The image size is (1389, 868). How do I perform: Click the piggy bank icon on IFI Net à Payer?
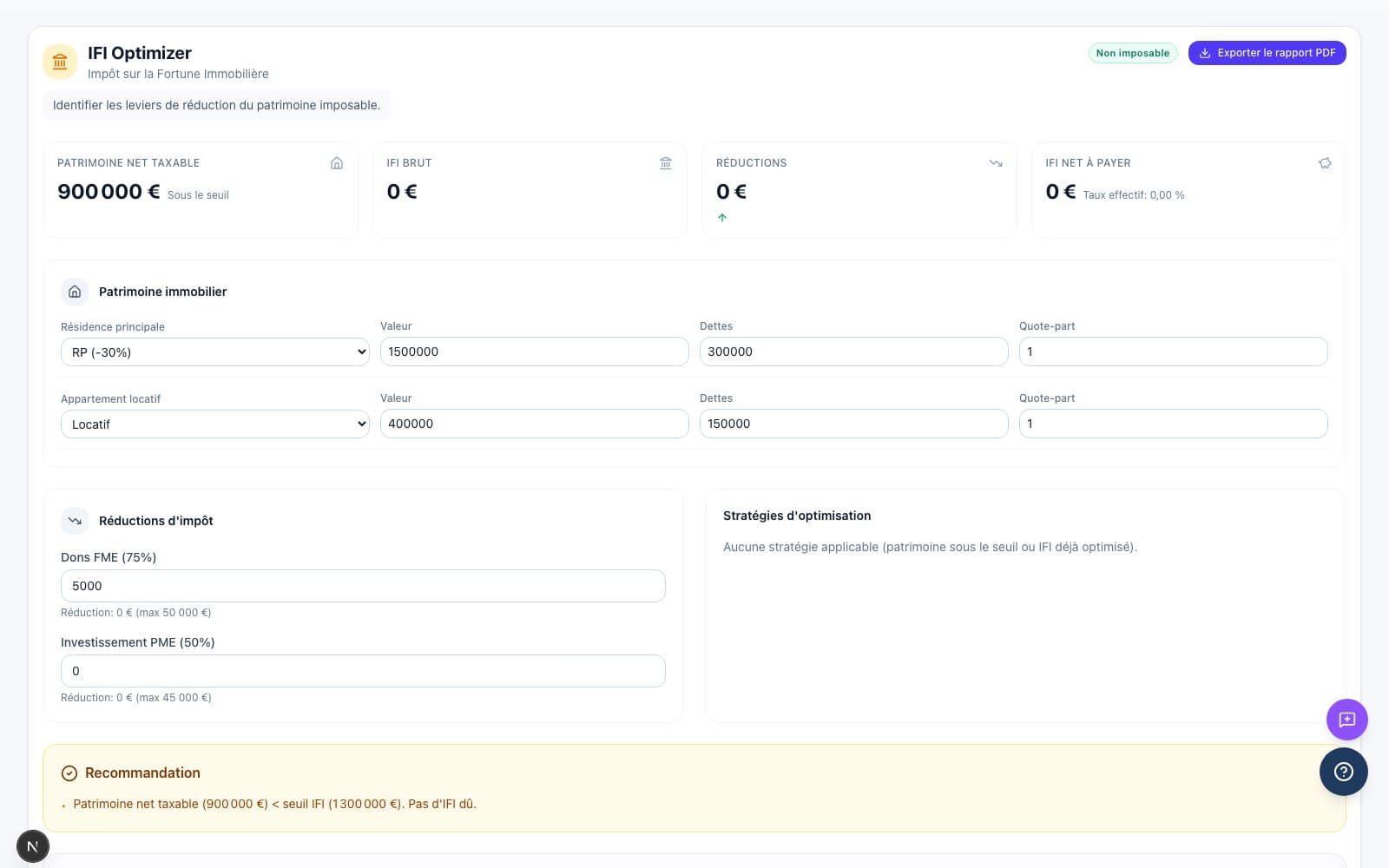1324,162
